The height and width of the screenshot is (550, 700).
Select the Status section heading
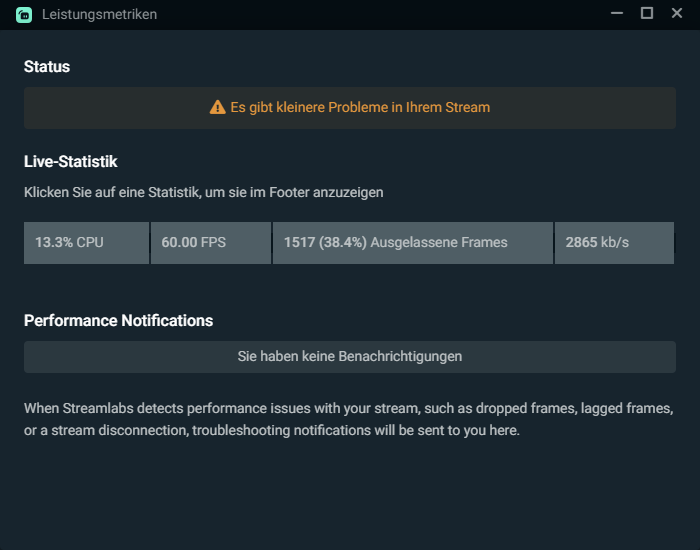tap(47, 67)
